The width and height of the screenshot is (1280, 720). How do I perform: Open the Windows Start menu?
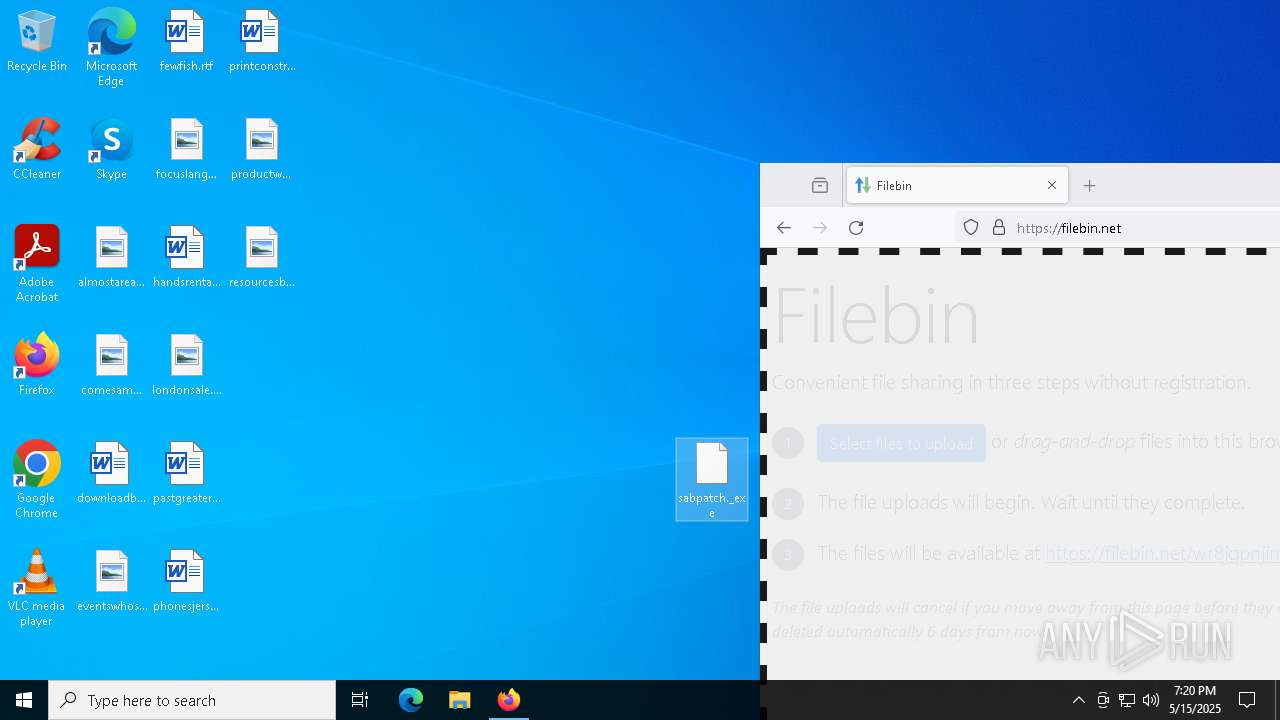click(24, 700)
